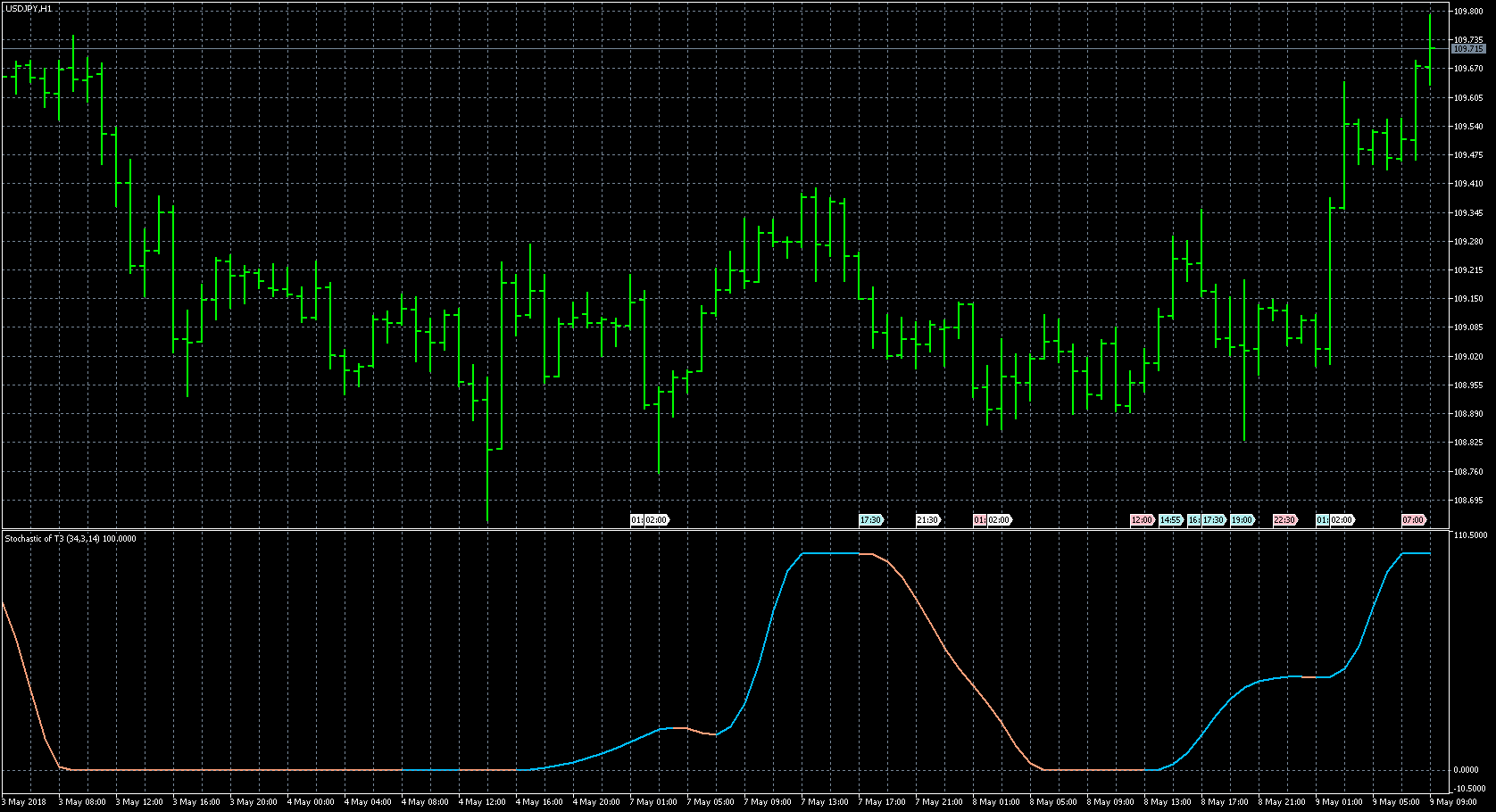Click the 109.150 price axis label
Screen dimensions: 1496x812
pos(1468,299)
